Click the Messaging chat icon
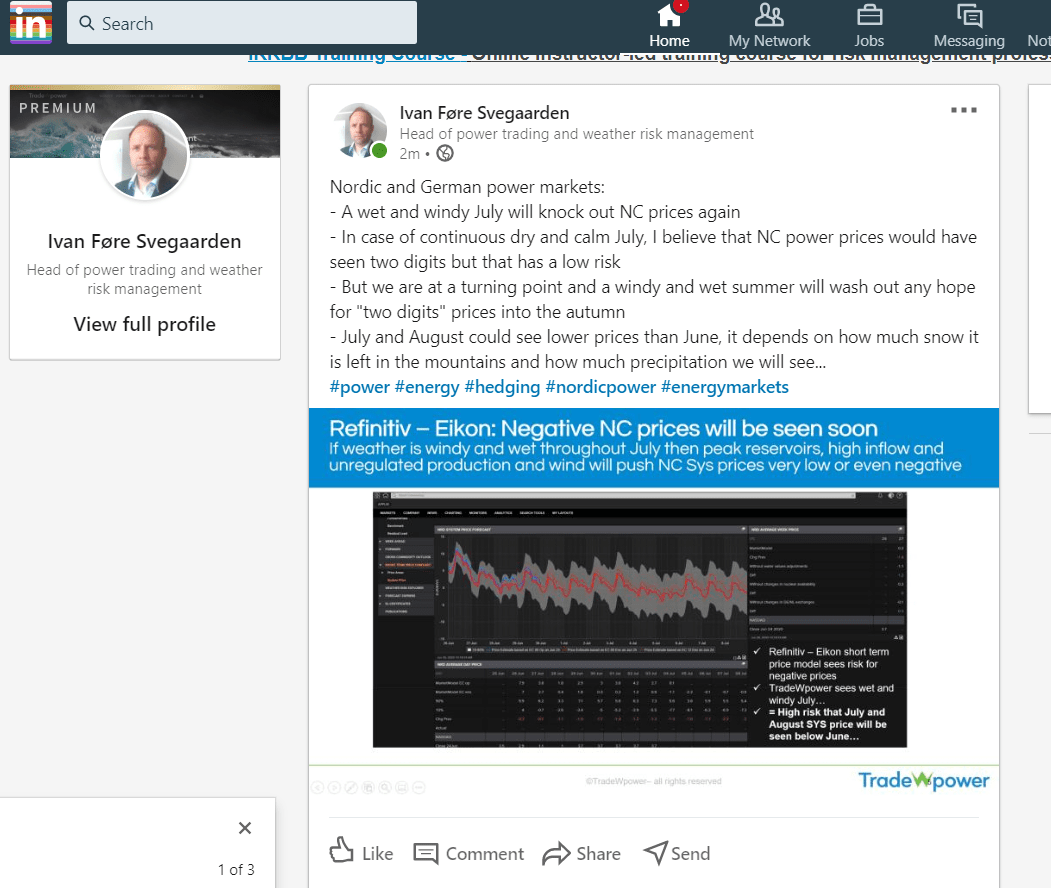This screenshot has width=1051, height=888. [x=969, y=15]
